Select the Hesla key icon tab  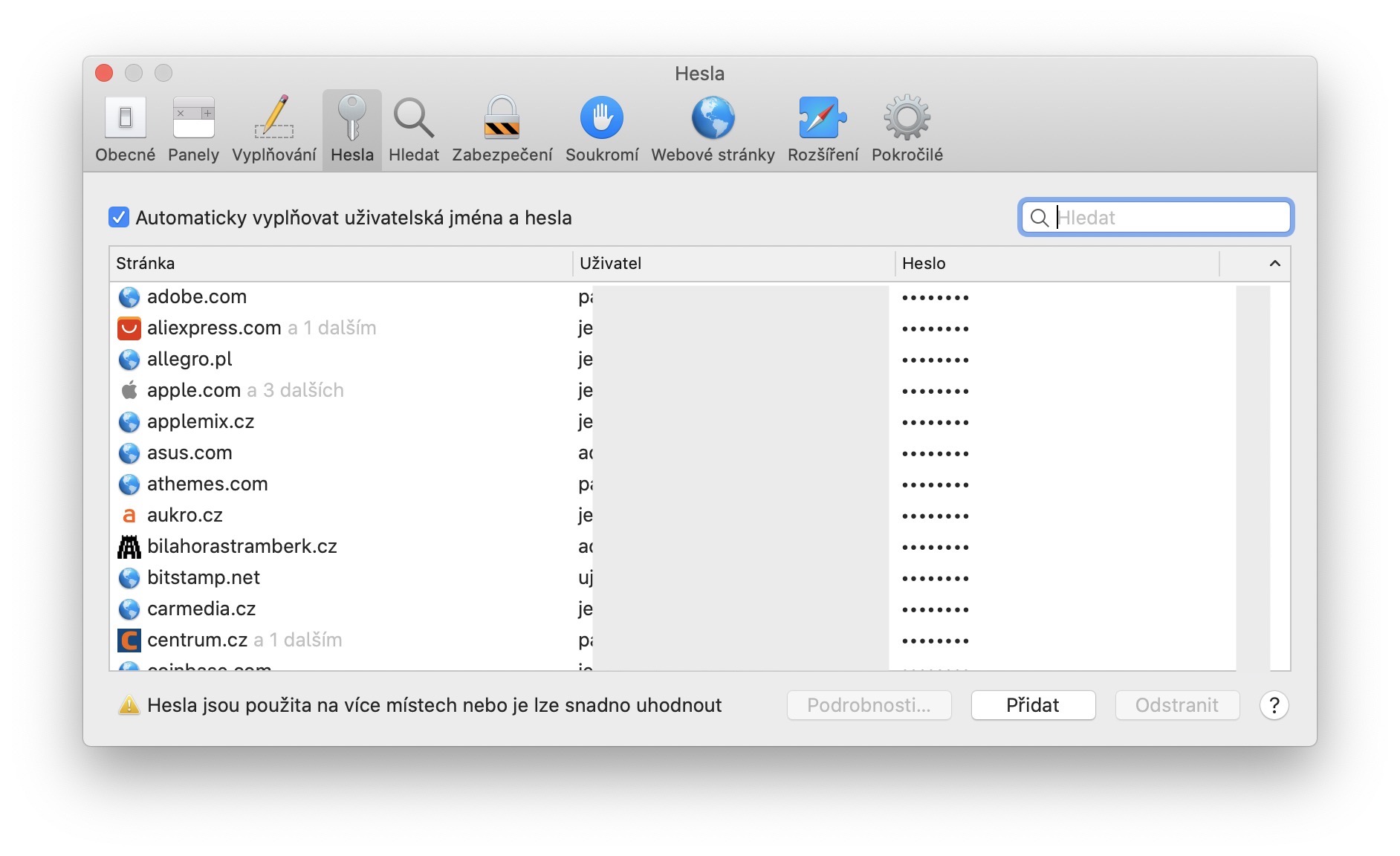pyautogui.click(x=352, y=129)
